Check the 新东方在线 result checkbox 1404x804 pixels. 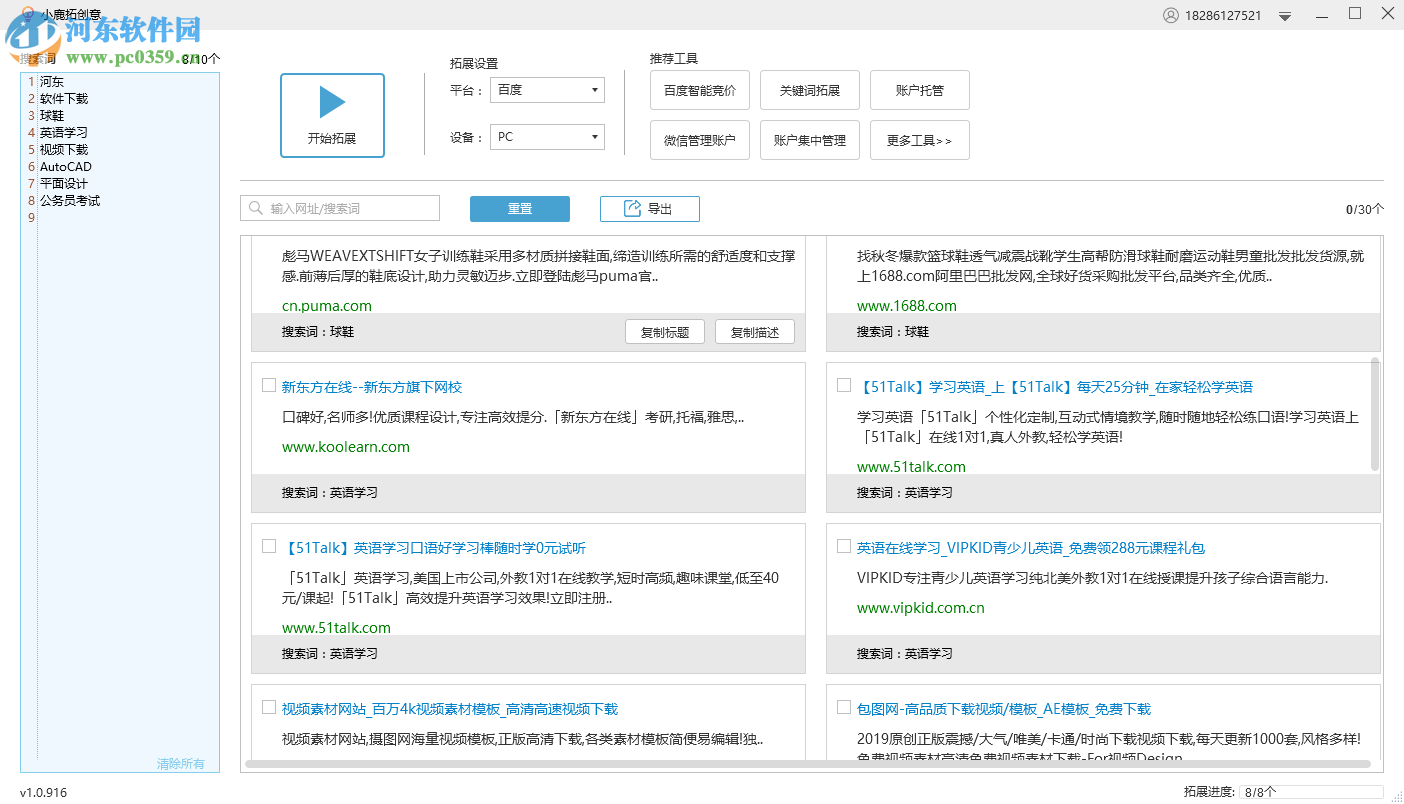click(x=268, y=384)
